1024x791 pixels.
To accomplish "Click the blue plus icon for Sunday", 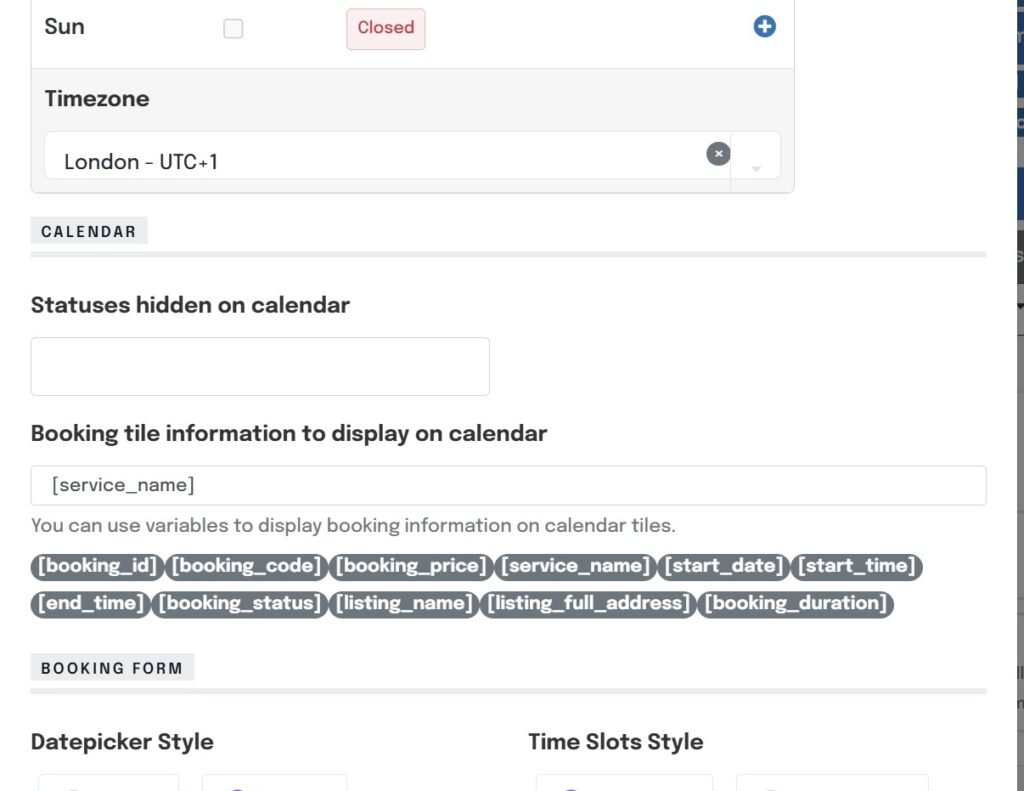I will click(764, 27).
